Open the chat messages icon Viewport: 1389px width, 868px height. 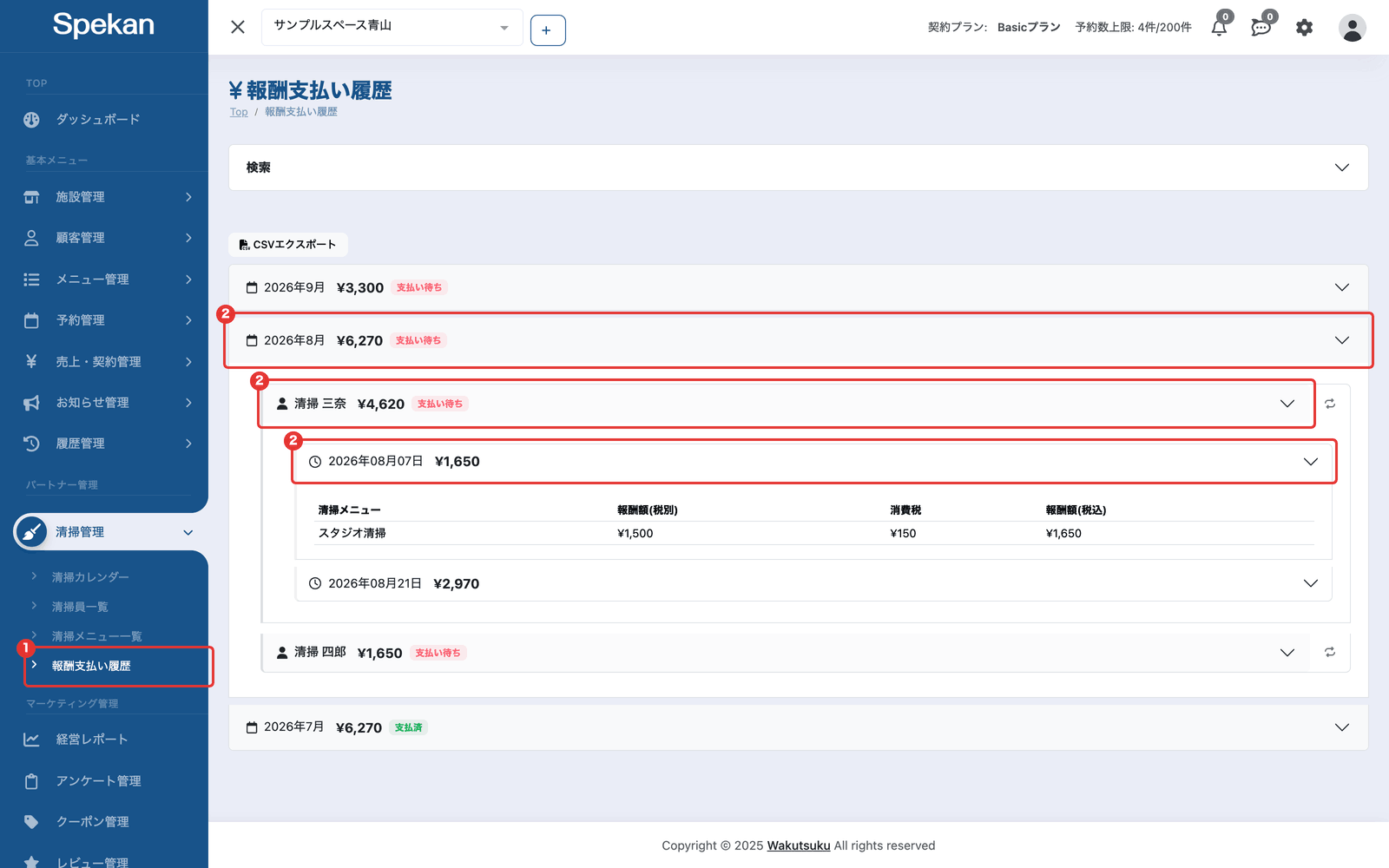pos(1261,28)
